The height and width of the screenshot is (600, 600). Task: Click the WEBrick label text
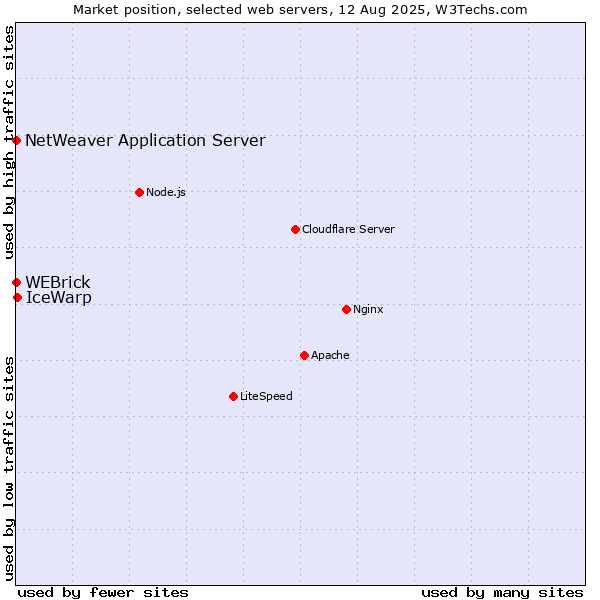tap(58, 282)
